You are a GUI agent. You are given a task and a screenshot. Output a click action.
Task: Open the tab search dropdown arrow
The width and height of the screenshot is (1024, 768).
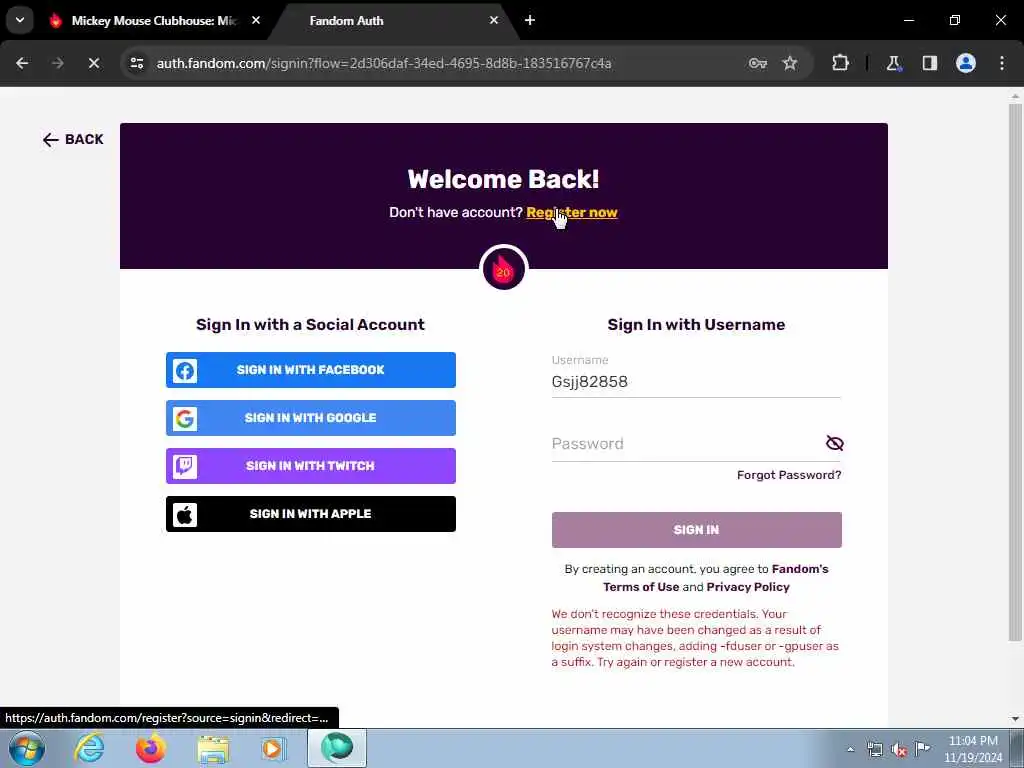20,20
